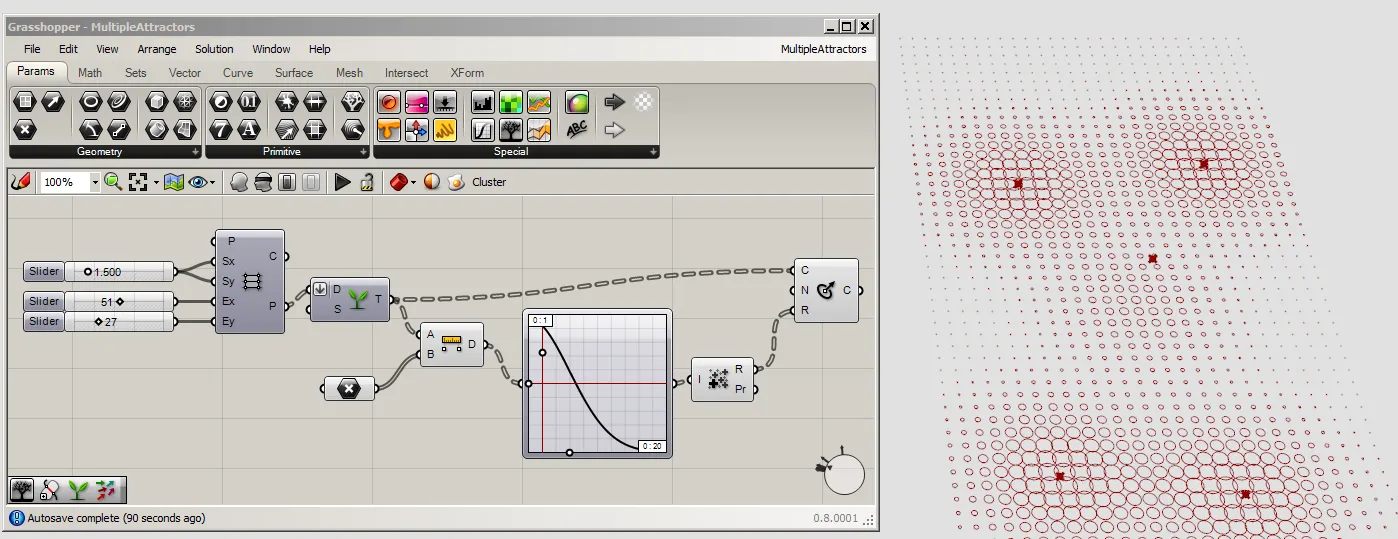The image size is (1398, 539).
Task: Switch to the Intersect tab
Action: (406, 73)
